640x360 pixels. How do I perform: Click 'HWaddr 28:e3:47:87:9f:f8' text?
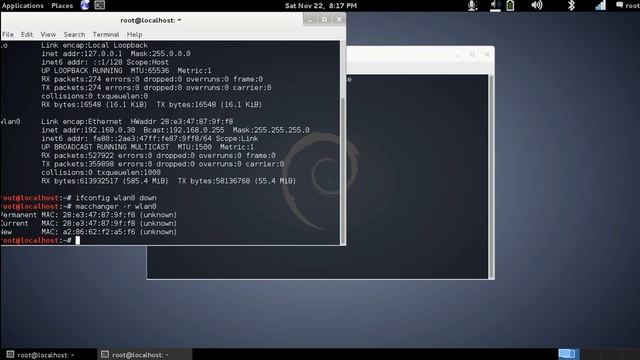[182, 122]
